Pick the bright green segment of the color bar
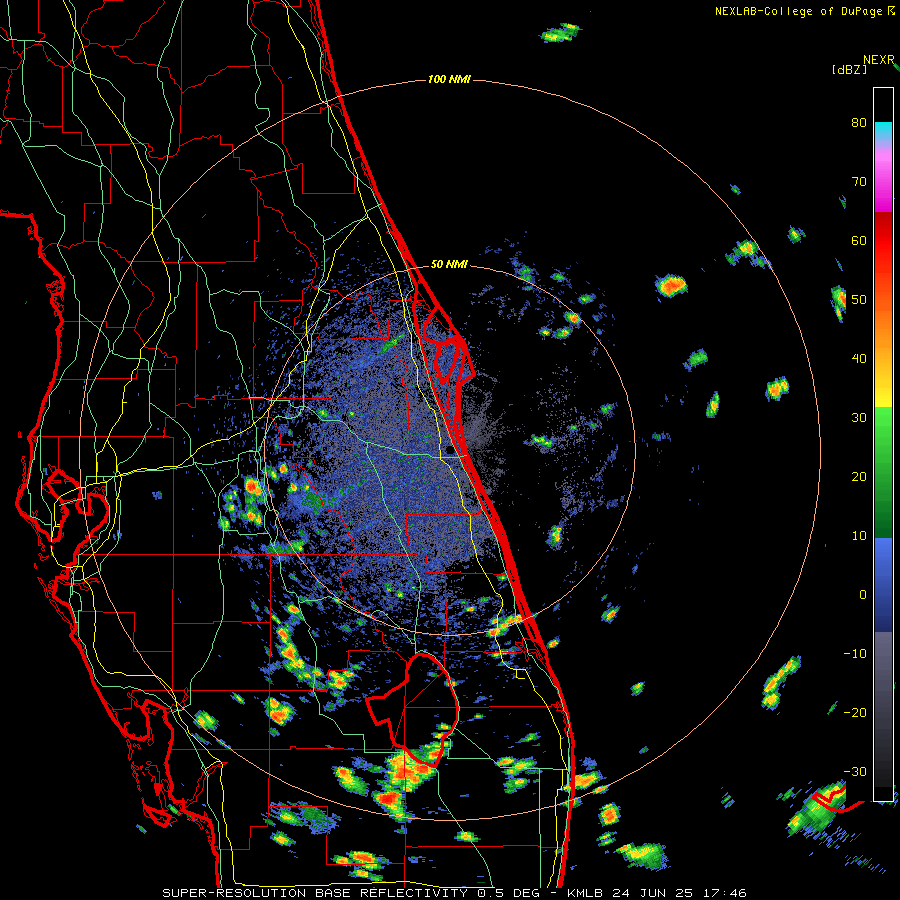Viewport: 900px width, 900px height. [x=883, y=428]
